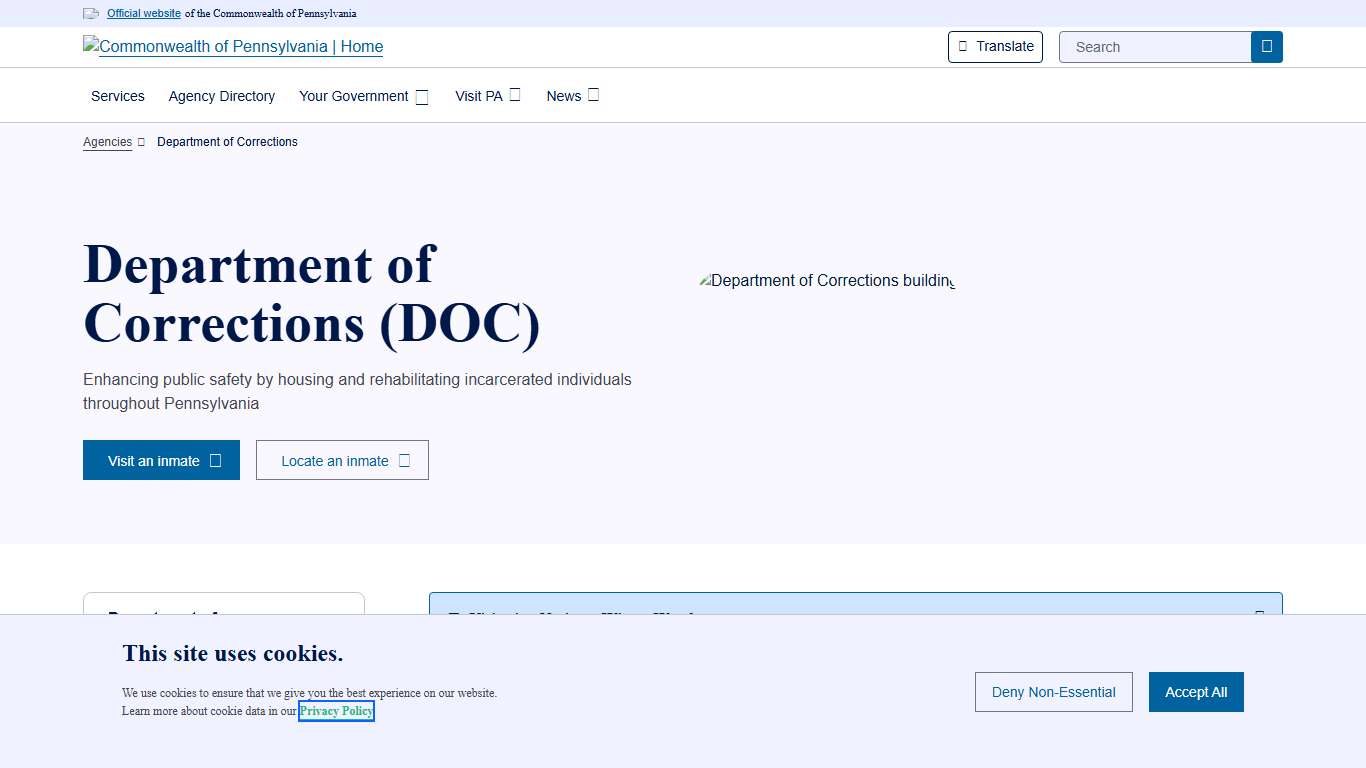Click the Official website link
The width and height of the screenshot is (1366, 768).
144,14
